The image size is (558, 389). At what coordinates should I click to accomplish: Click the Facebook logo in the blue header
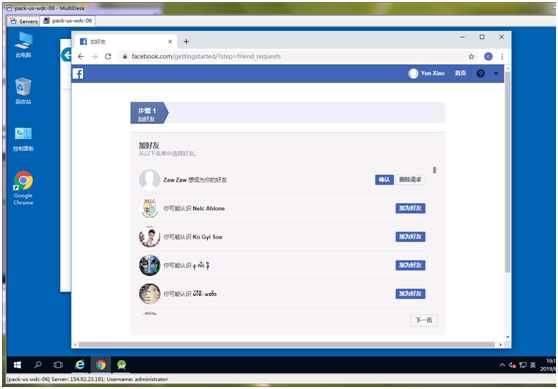pos(78,74)
